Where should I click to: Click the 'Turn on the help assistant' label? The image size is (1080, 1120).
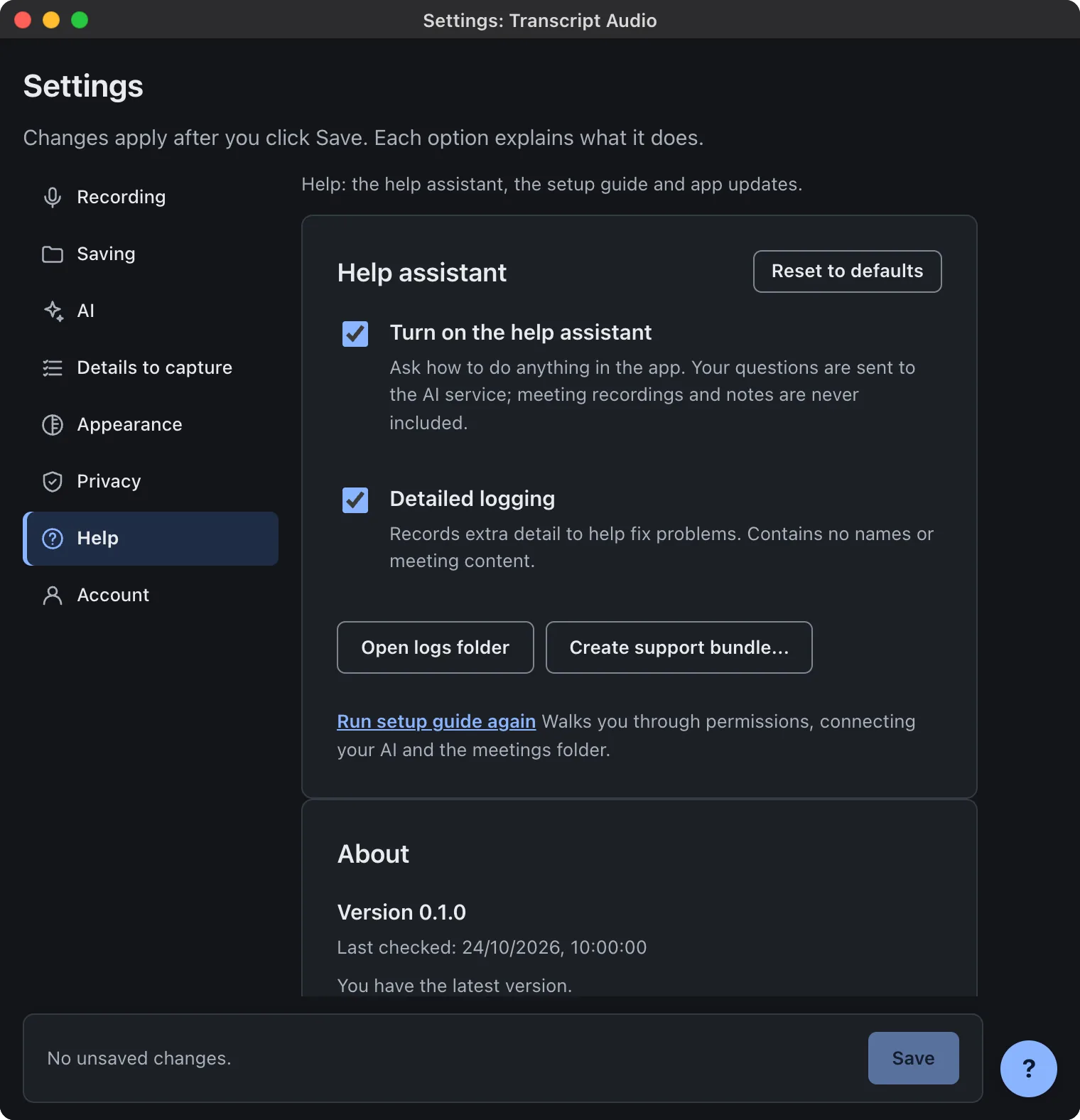[x=521, y=333]
